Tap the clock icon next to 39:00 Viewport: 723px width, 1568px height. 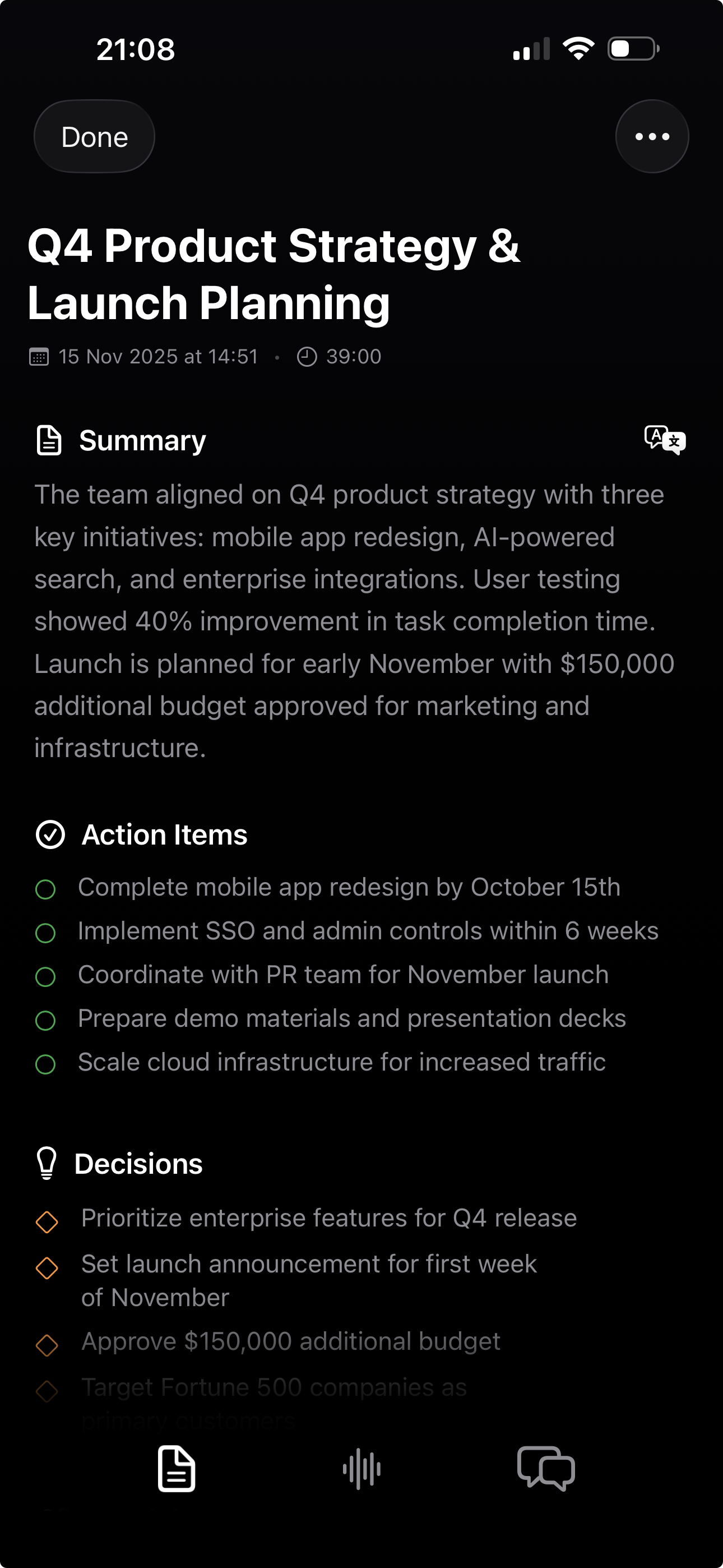pyautogui.click(x=307, y=357)
